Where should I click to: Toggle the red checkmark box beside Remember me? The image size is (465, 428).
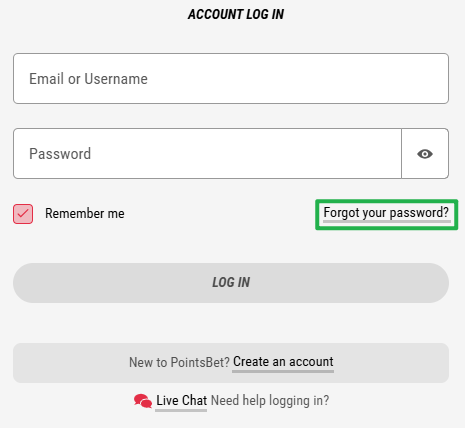tap(23, 214)
